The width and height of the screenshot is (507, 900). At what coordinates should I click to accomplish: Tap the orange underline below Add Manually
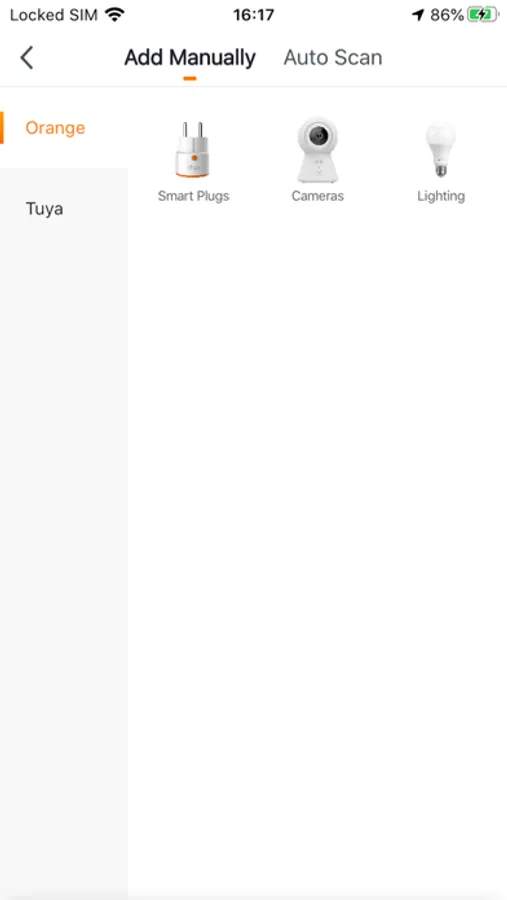coord(190,78)
